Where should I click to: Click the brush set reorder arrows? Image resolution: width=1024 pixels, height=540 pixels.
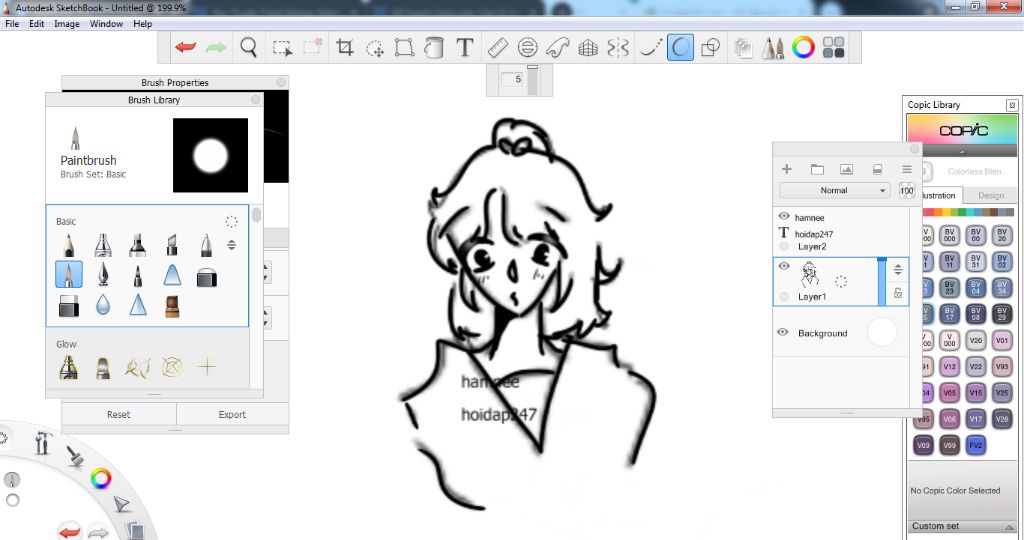(x=231, y=246)
